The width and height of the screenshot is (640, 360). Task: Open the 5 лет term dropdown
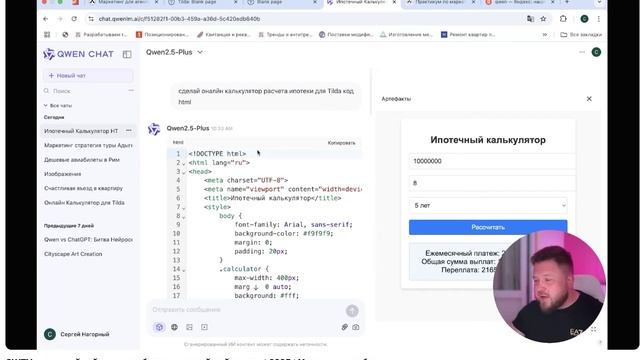click(488, 205)
